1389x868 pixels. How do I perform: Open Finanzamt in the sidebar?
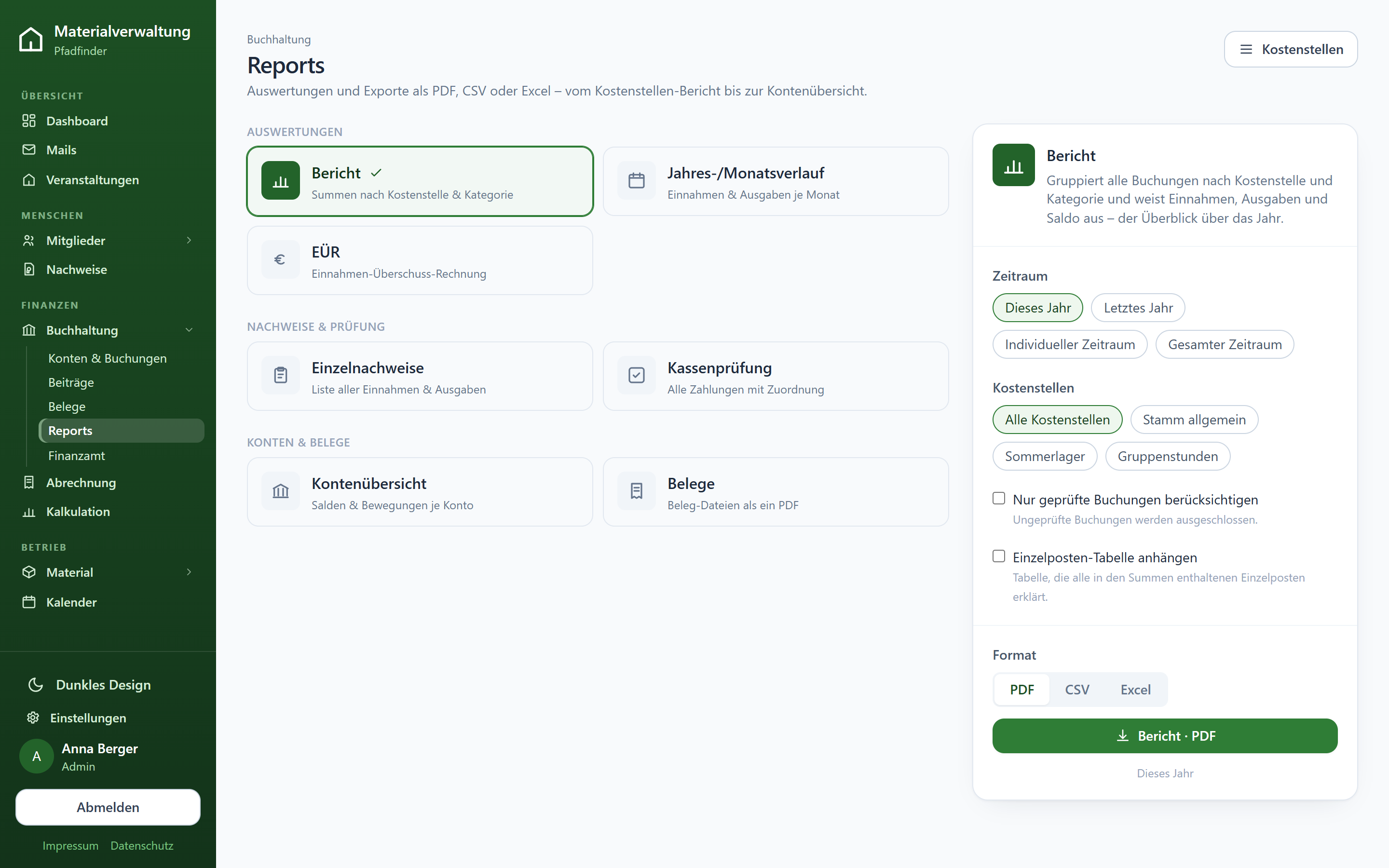coord(76,456)
